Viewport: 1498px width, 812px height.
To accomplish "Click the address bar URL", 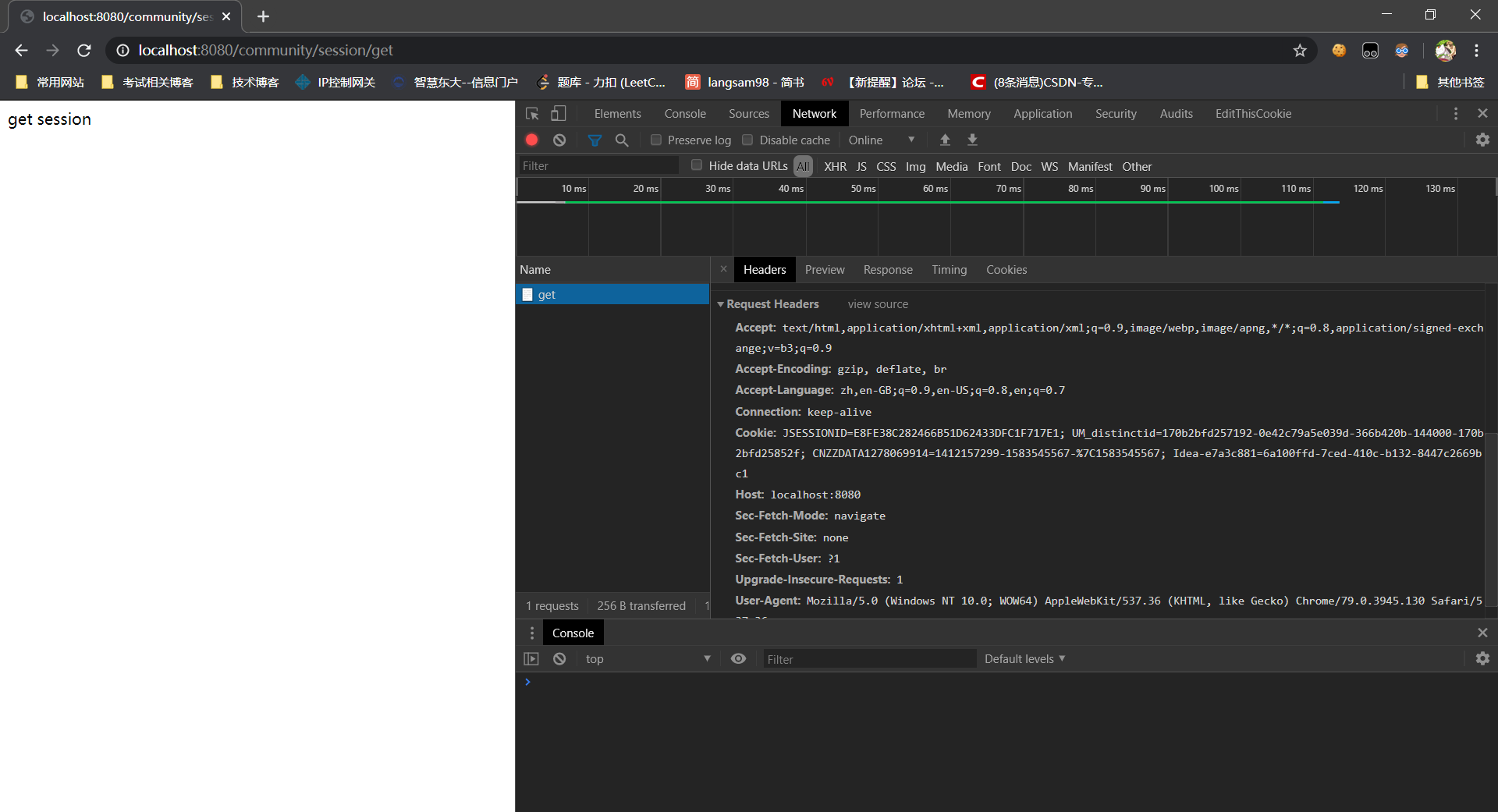I will click(x=265, y=50).
